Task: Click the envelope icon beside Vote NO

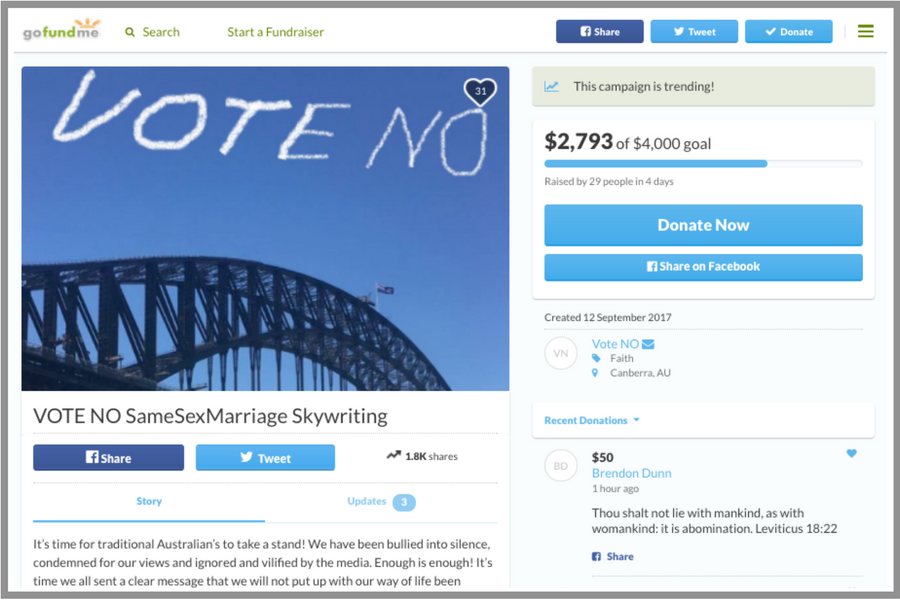Action: point(648,344)
